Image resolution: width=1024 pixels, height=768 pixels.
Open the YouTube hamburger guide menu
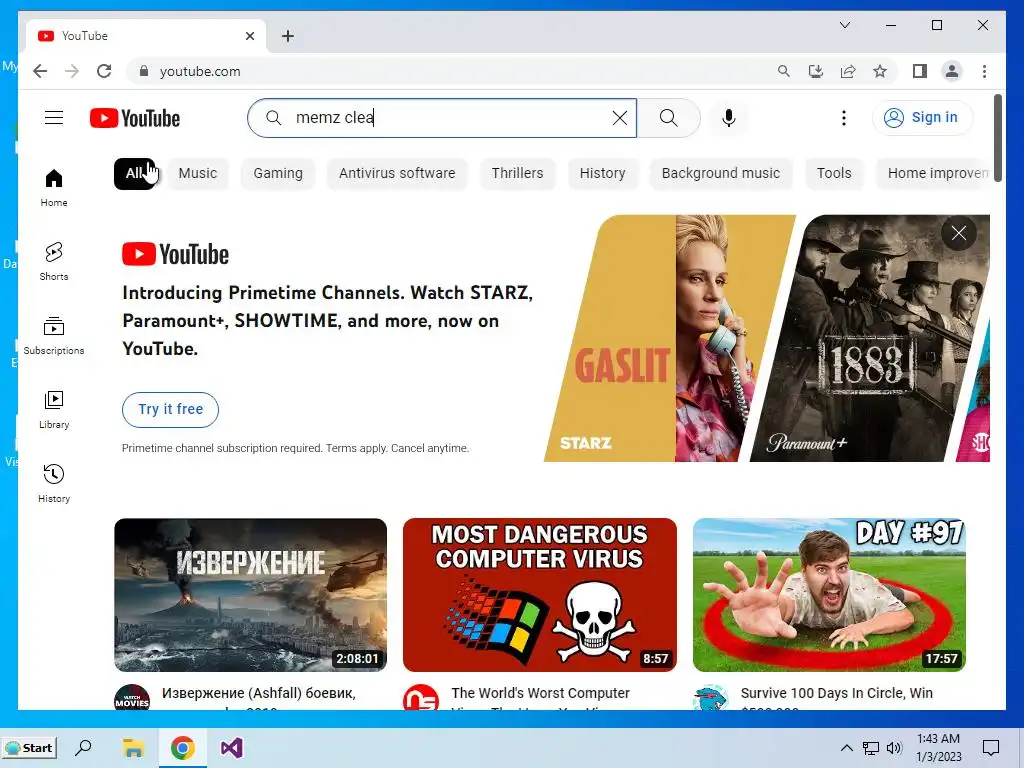[x=54, y=118]
